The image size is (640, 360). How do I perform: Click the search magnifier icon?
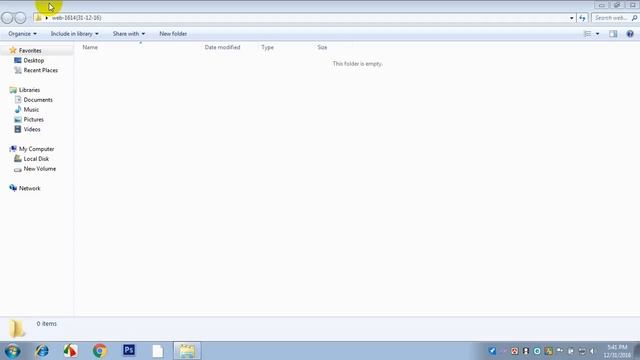point(634,18)
